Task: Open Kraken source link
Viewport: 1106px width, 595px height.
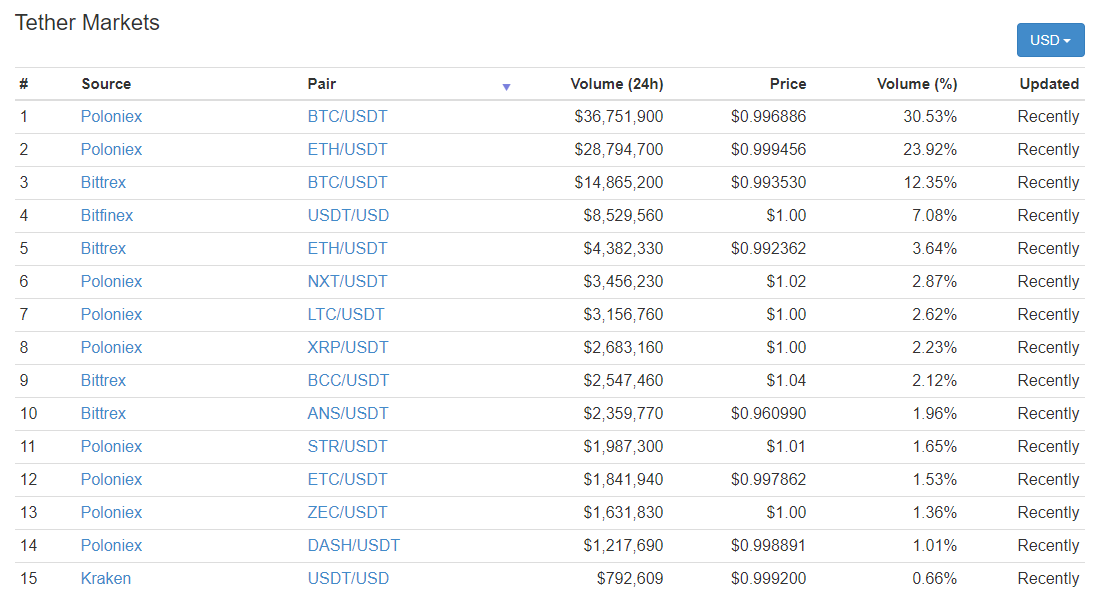Action: 106,579
